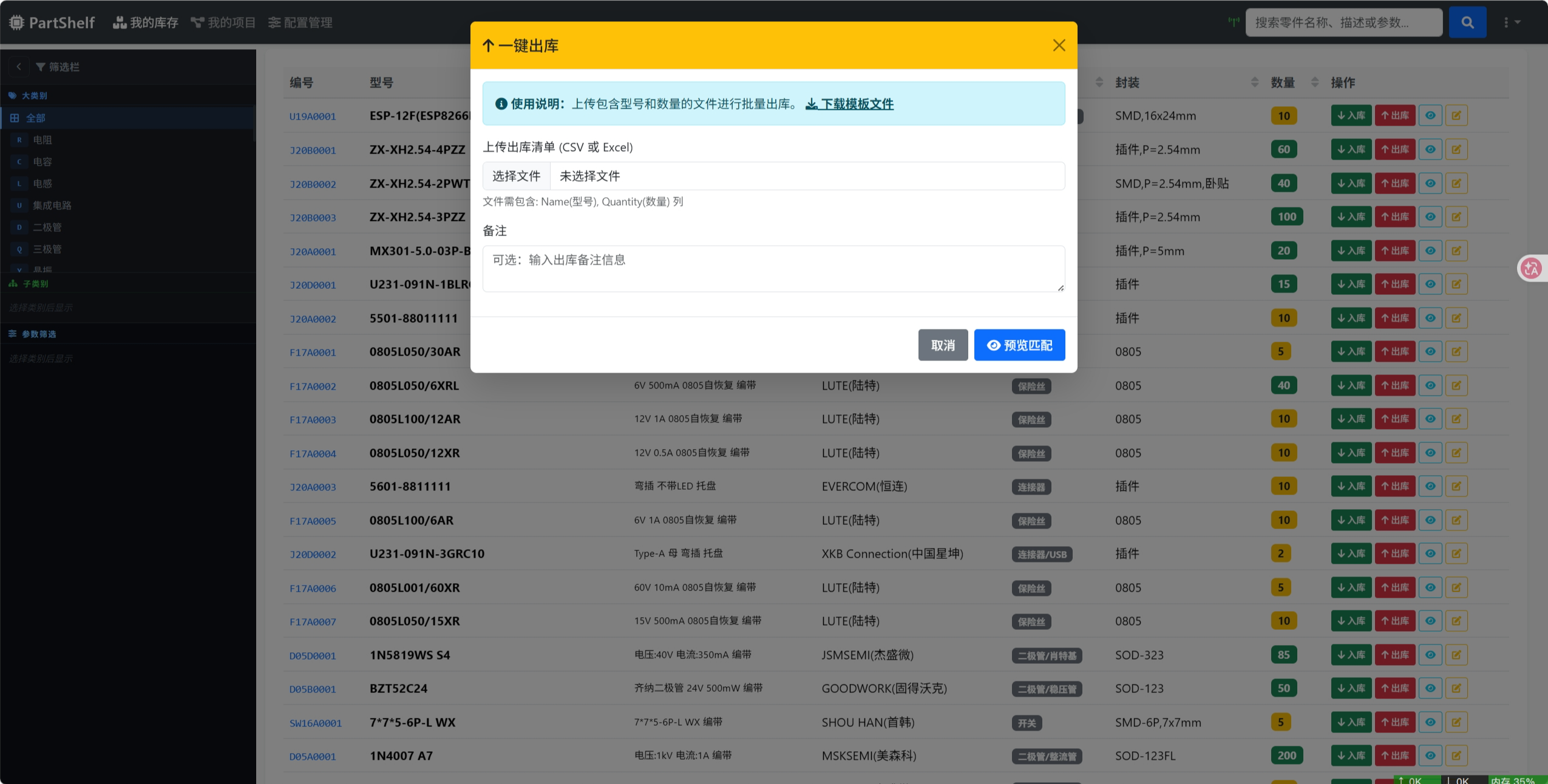This screenshot has height=784, width=1548.
Task: Focus the parts search field
Action: [x=1343, y=22]
